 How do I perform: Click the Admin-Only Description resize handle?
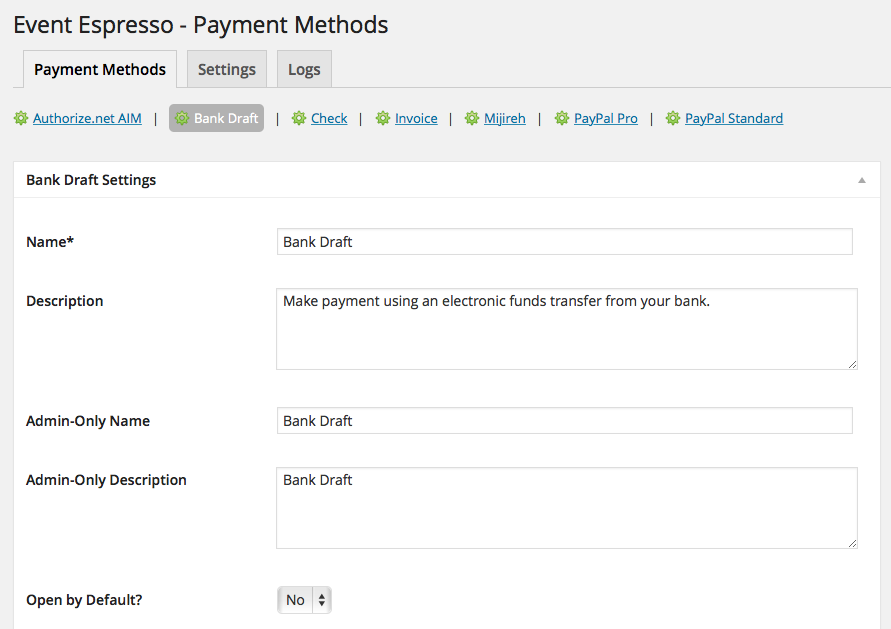coord(852,543)
